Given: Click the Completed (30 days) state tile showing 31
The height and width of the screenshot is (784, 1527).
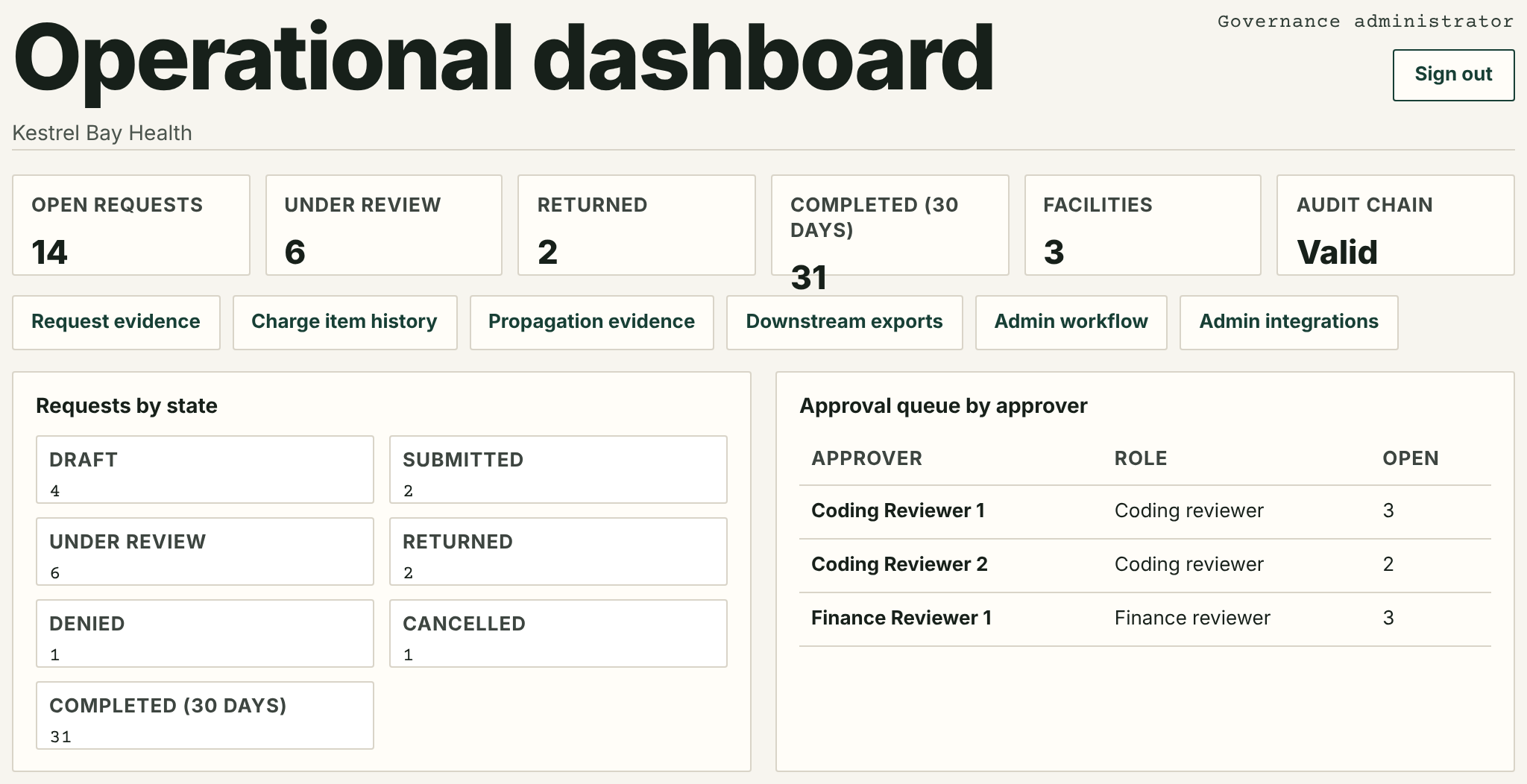Looking at the screenshot, I should 205,715.
